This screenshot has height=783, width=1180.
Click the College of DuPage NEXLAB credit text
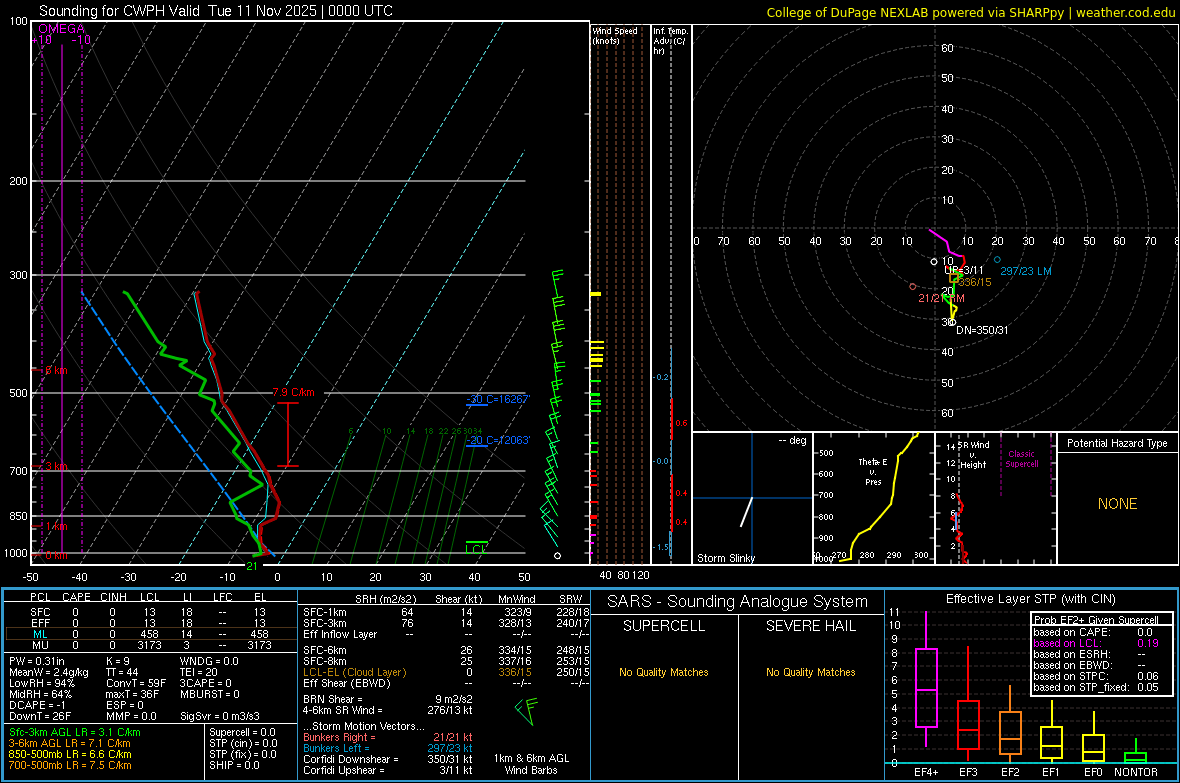point(971,12)
